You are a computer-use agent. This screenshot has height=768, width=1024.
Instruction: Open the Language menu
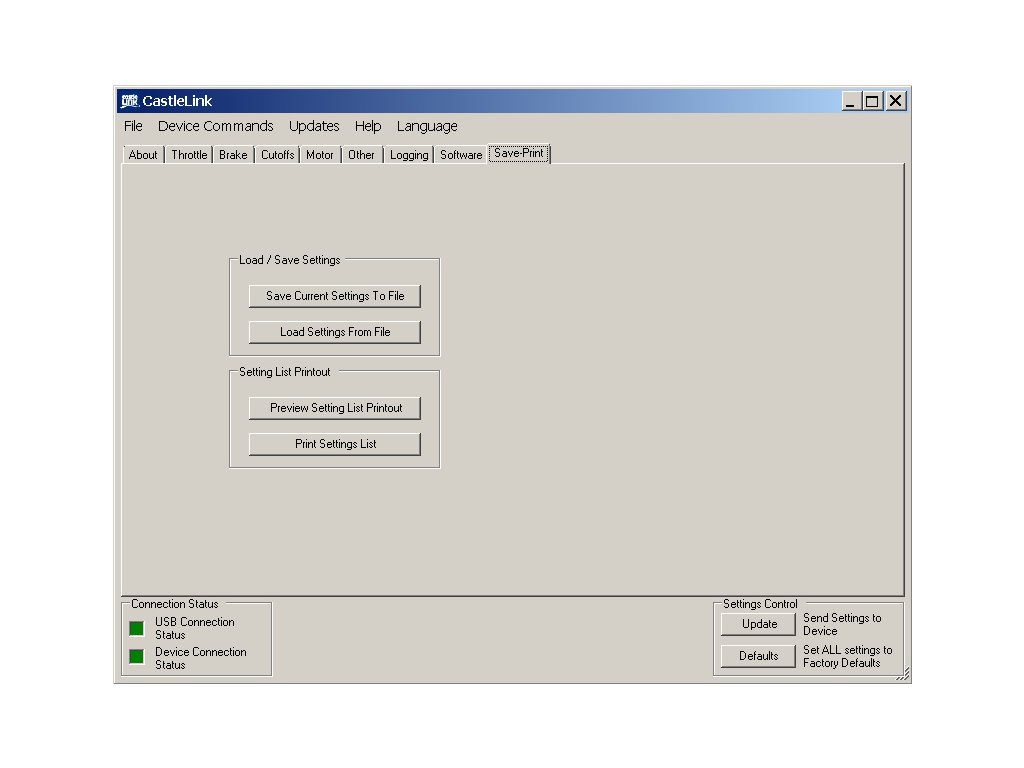[427, 126]
